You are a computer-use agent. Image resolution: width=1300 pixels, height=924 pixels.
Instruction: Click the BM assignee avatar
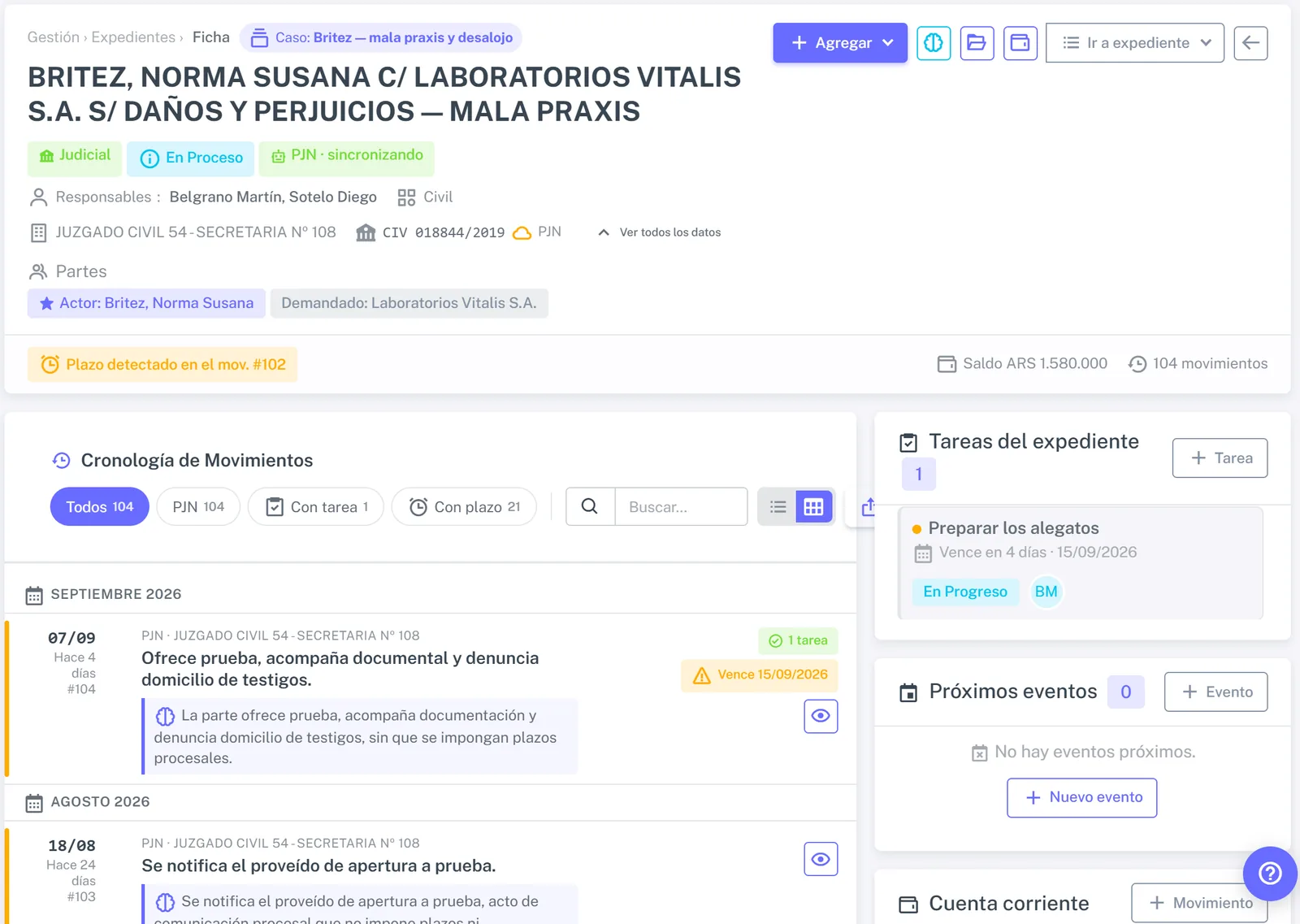click(x=1046, y=592)
